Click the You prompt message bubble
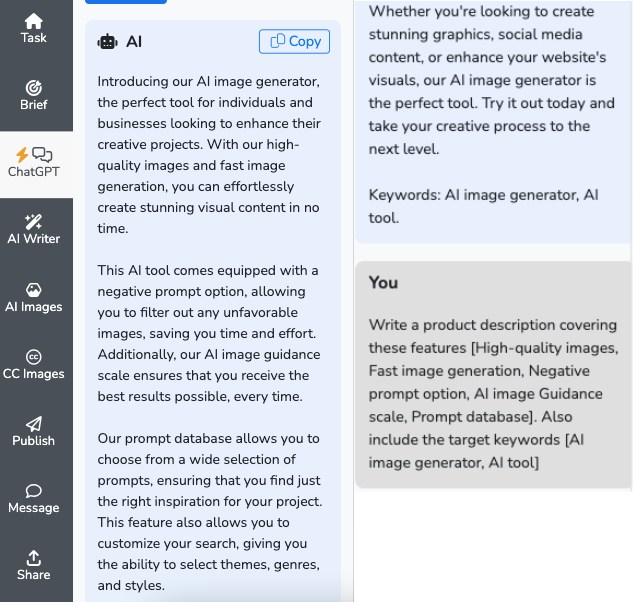The width and height of the screenshot is (633, 602). point(493,375)
